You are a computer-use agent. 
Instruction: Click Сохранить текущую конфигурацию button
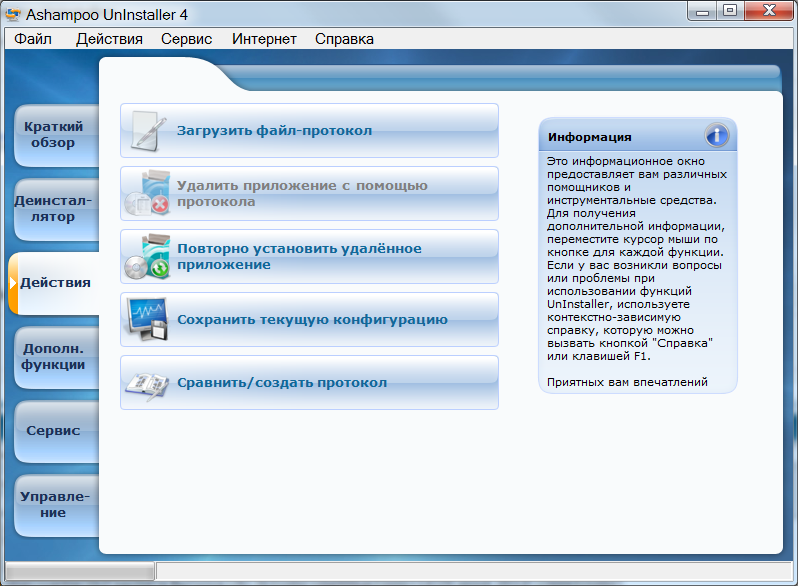[311, 320]
